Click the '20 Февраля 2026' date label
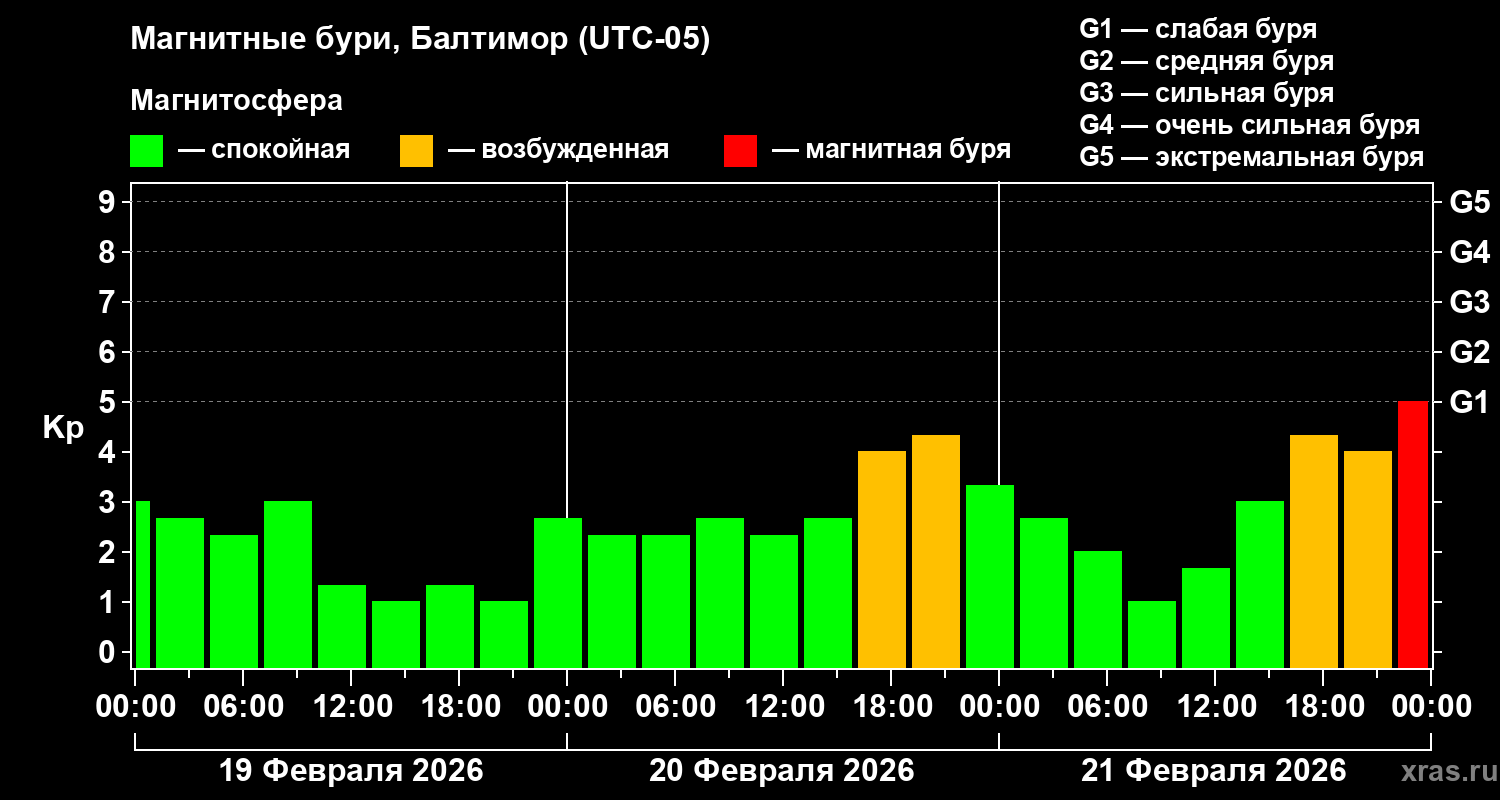Viewport: 1500px width, 800px height. pos(782,771)
